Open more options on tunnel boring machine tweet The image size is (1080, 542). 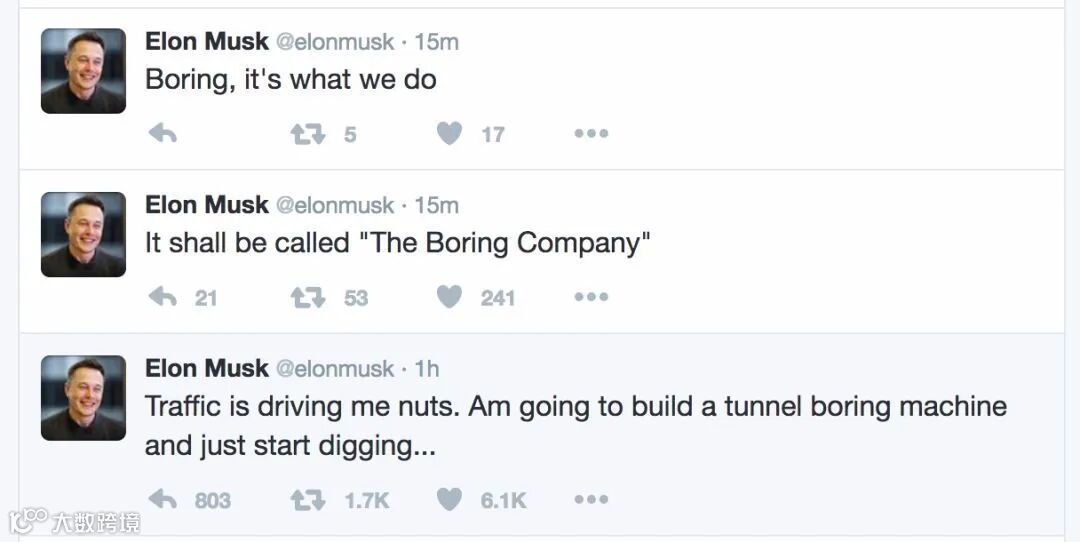pos(591,499)
